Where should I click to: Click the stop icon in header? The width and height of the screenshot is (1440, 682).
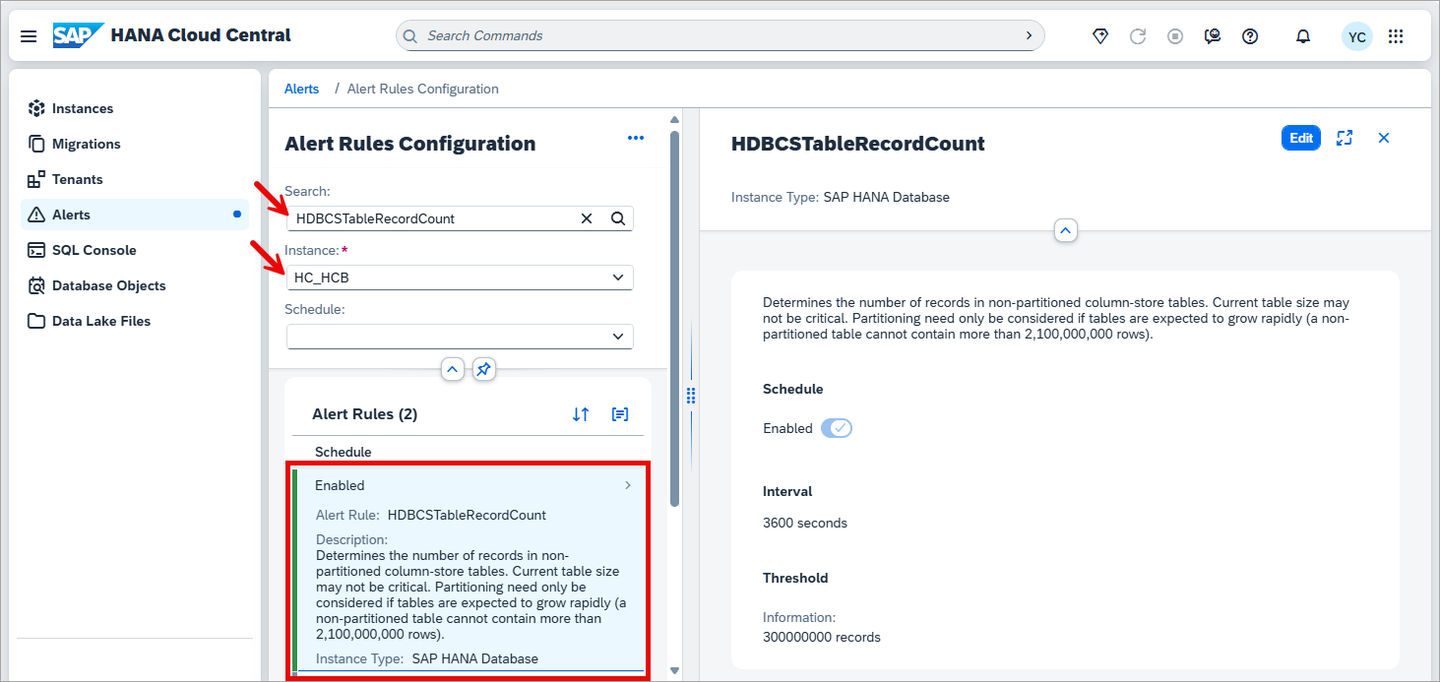point(1176,36)
